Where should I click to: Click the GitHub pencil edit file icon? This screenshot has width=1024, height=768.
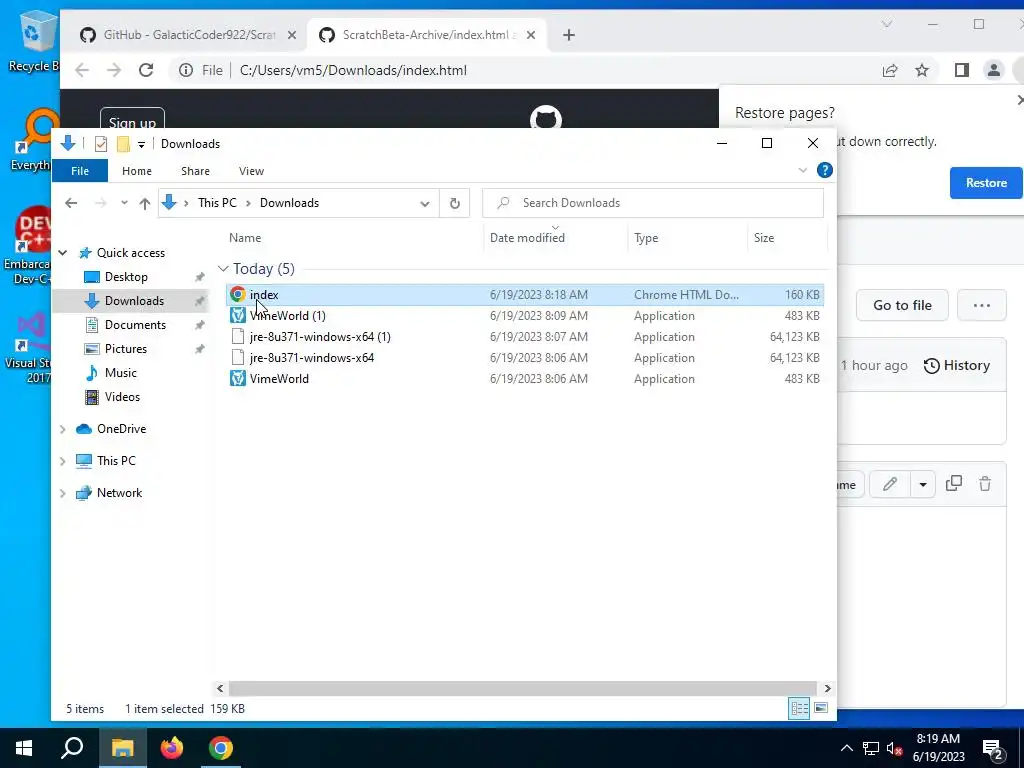click(x=889, y=484)
